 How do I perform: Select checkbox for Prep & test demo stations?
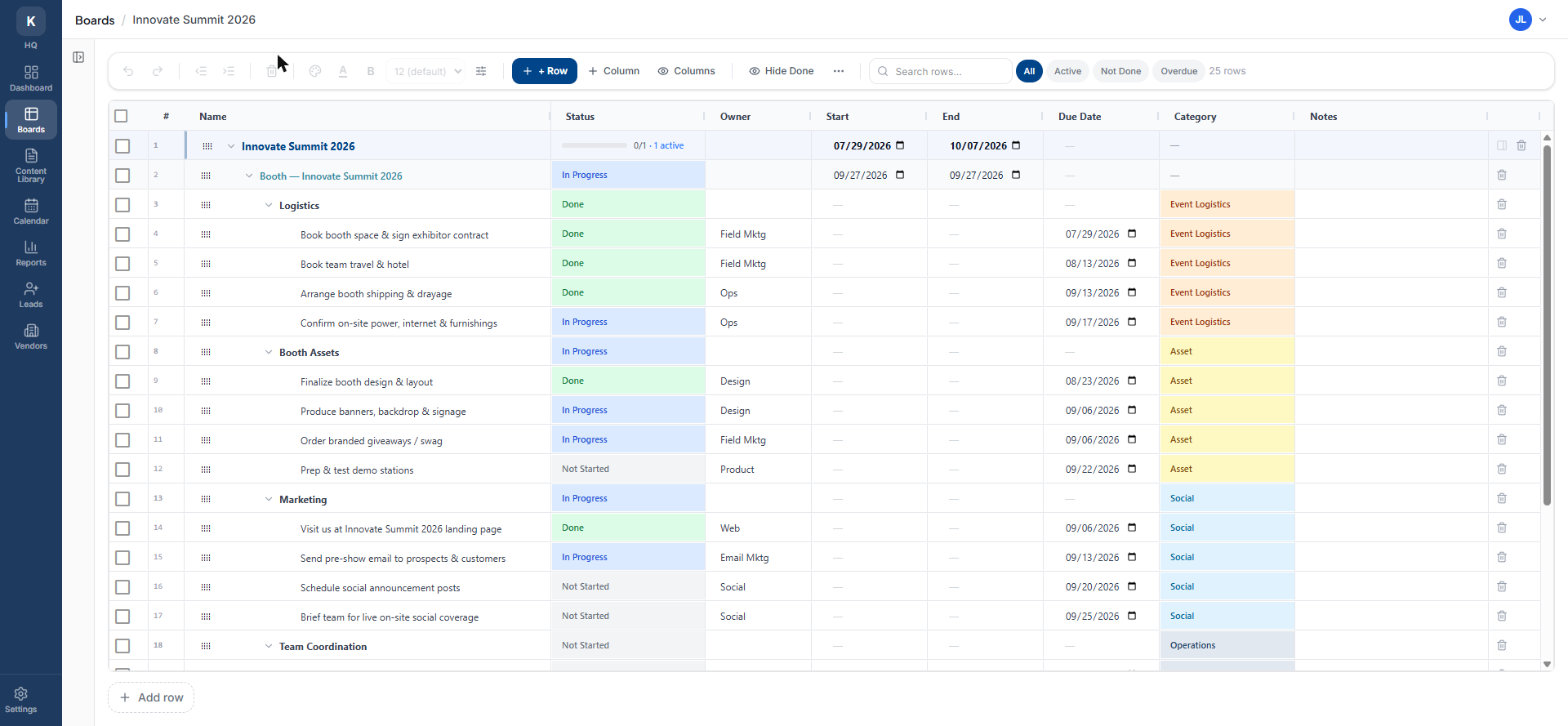122,469
